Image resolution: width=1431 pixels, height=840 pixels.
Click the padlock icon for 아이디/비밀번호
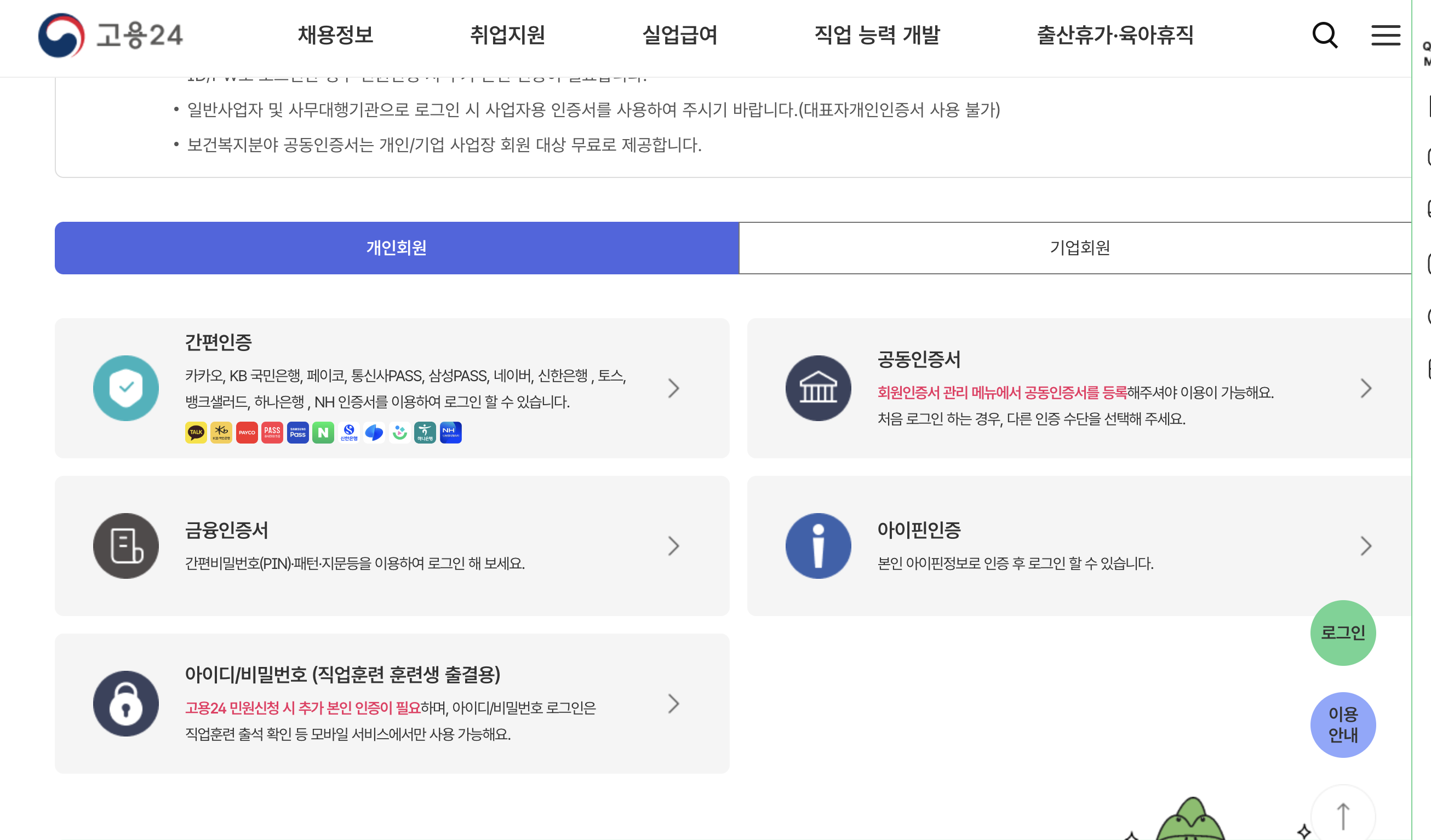(x=125, y=704)
